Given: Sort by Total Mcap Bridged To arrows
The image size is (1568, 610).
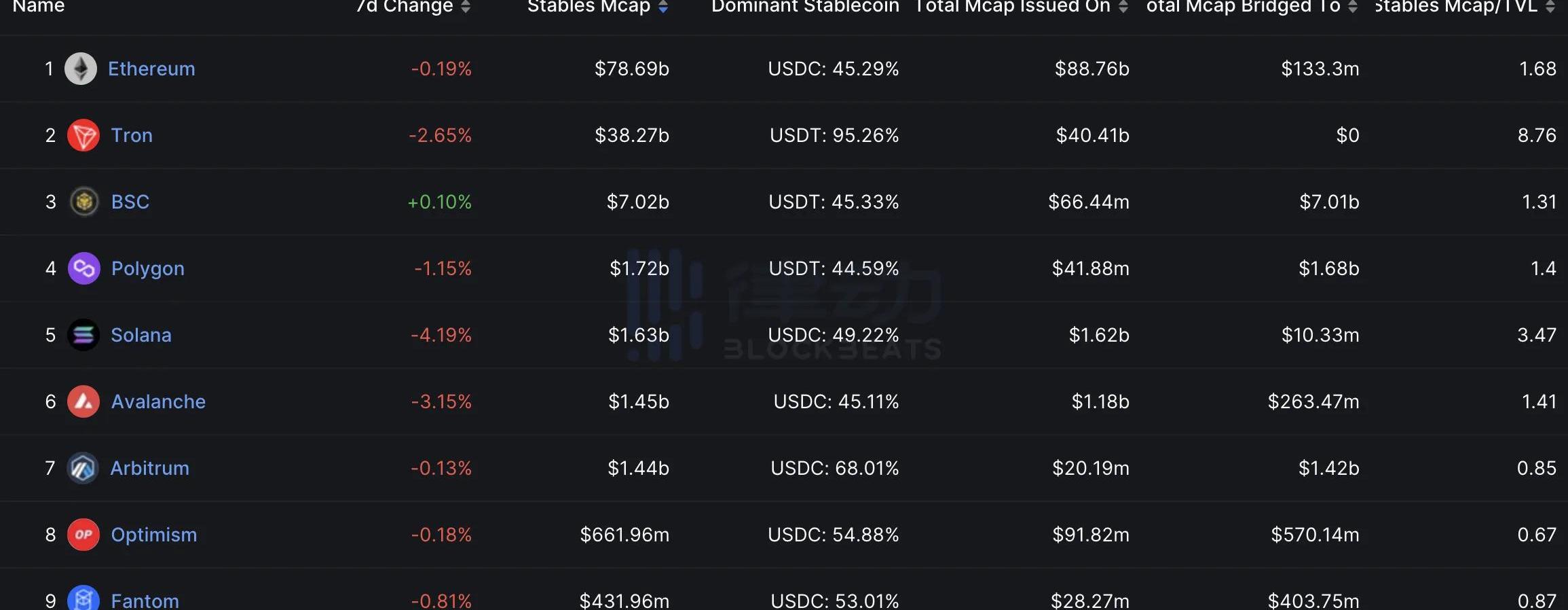Looking at the screenshot, I should 1353,7.
